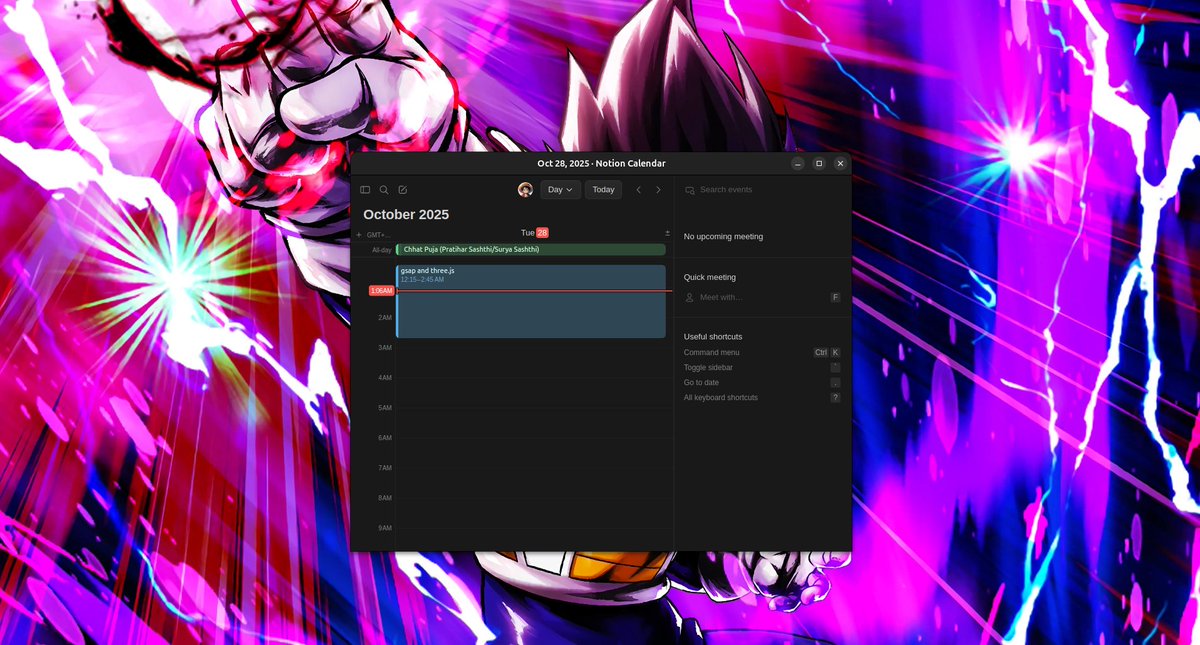Image resolution: width=1200 pixels, height=645 pixels.
Task: Click the 6AM time label
Action: pyautogui.click(x=385, y=438)
